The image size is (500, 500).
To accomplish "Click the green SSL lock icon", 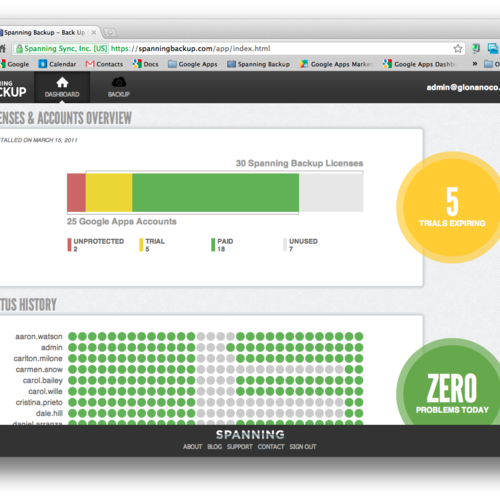I will coord(19,49).
